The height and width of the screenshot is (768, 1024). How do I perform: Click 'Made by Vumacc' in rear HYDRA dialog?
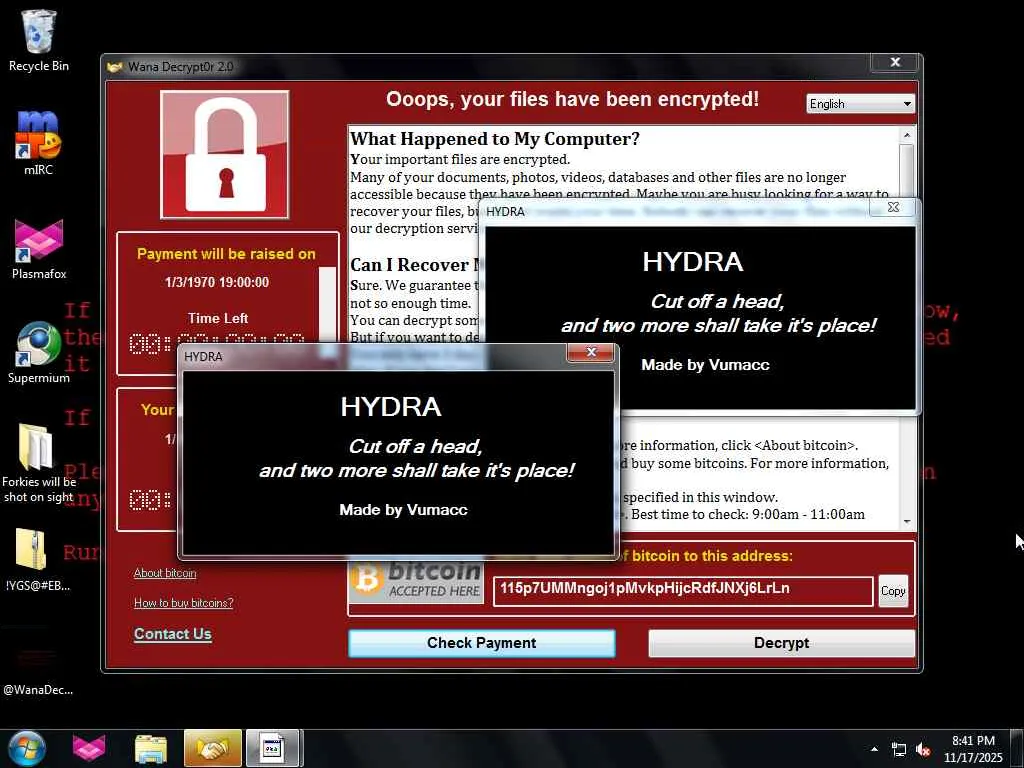point(705,365)
